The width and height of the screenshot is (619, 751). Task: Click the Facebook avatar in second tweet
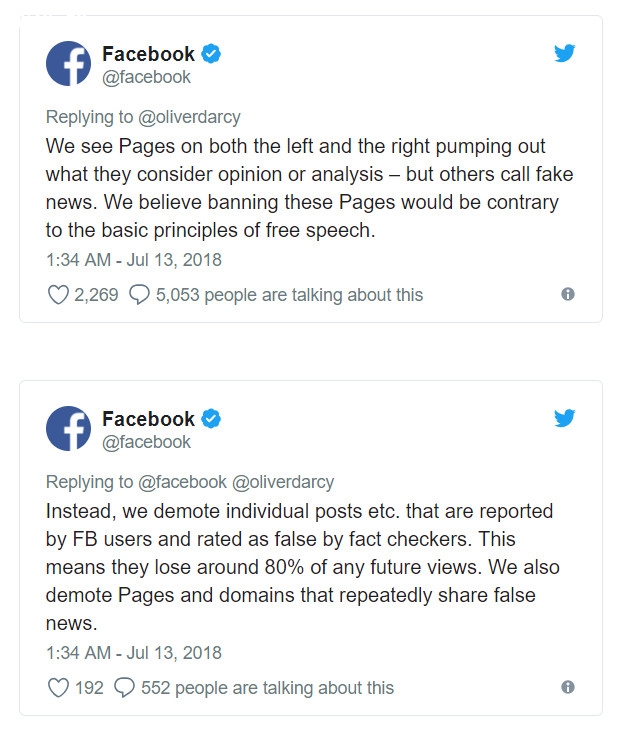click(x=69, y=429)
